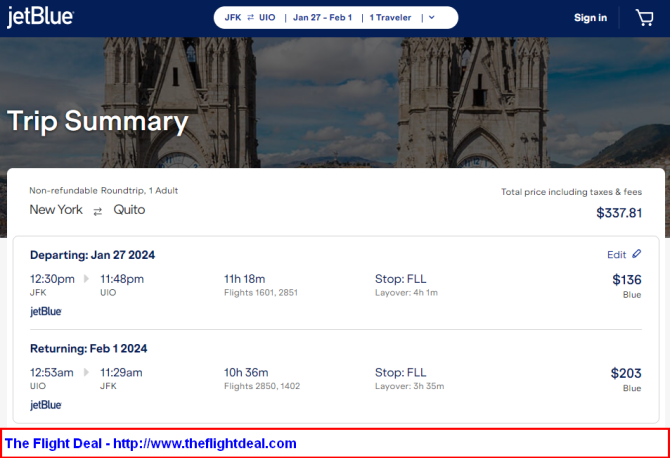670x458 pixels.
Task: Expand the trip search dropdown chevron
Action: pyautogui.click(x=432, y=18)
